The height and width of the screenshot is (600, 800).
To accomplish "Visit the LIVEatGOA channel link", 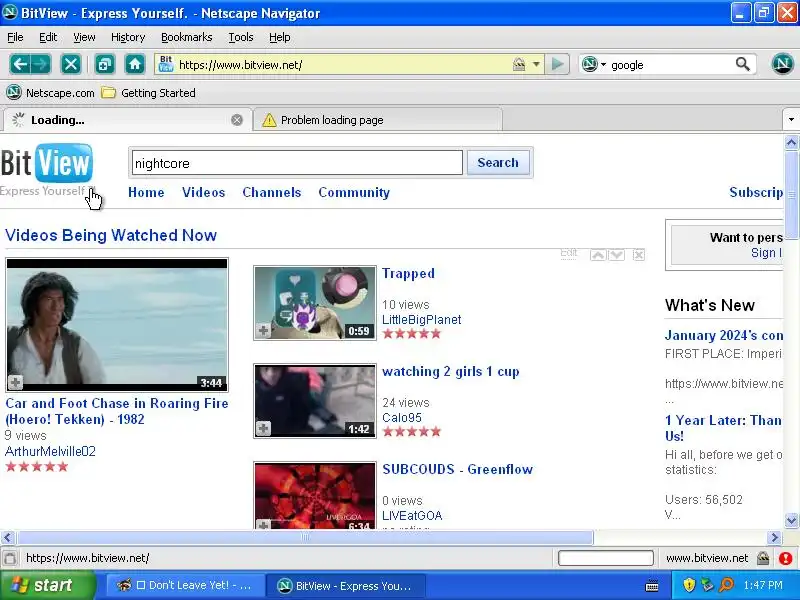I will (x=412, y=515).
